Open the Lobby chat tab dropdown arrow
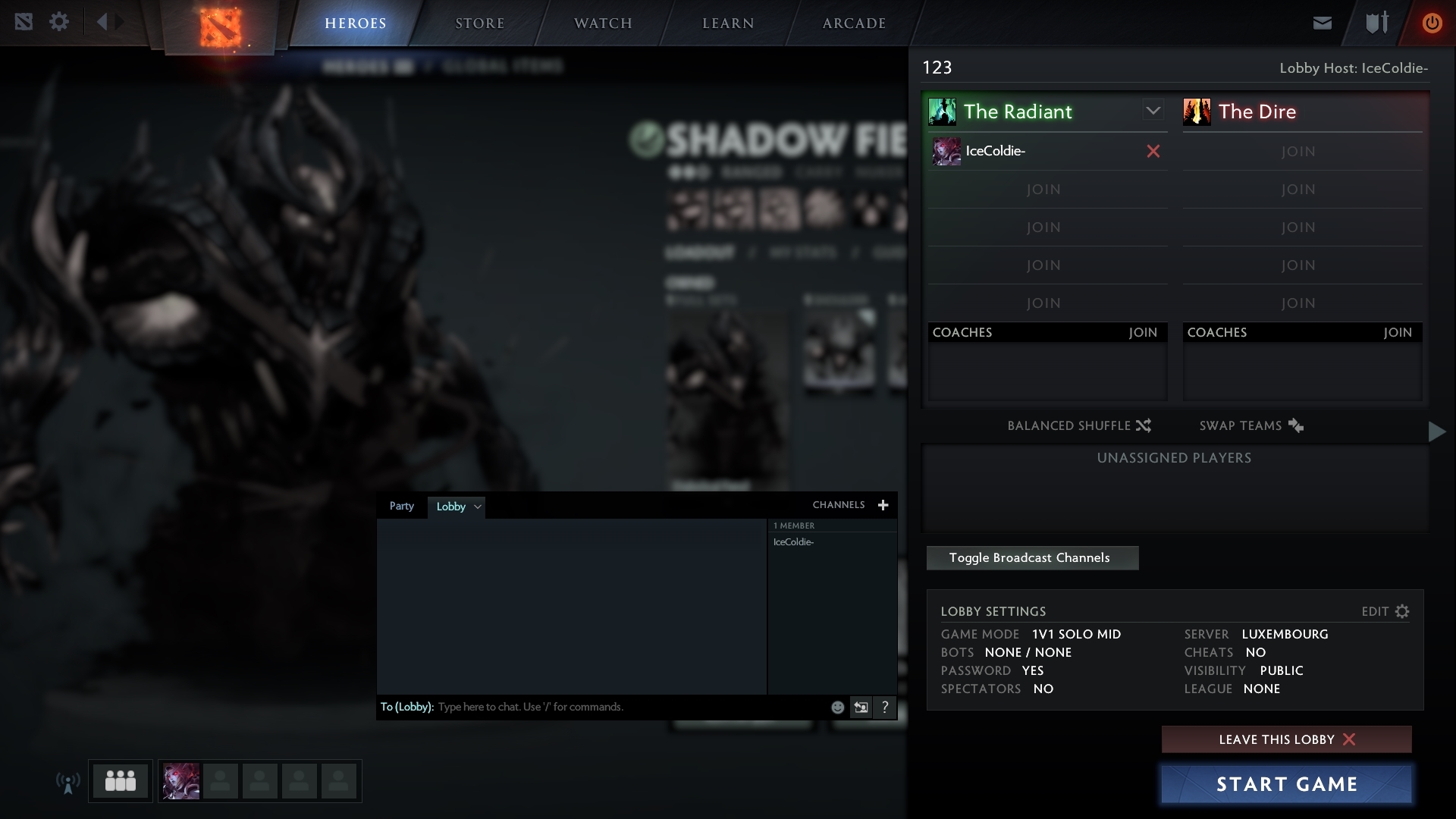The width and height of the screenshot is (1456, 819). [x=477, y=507]
